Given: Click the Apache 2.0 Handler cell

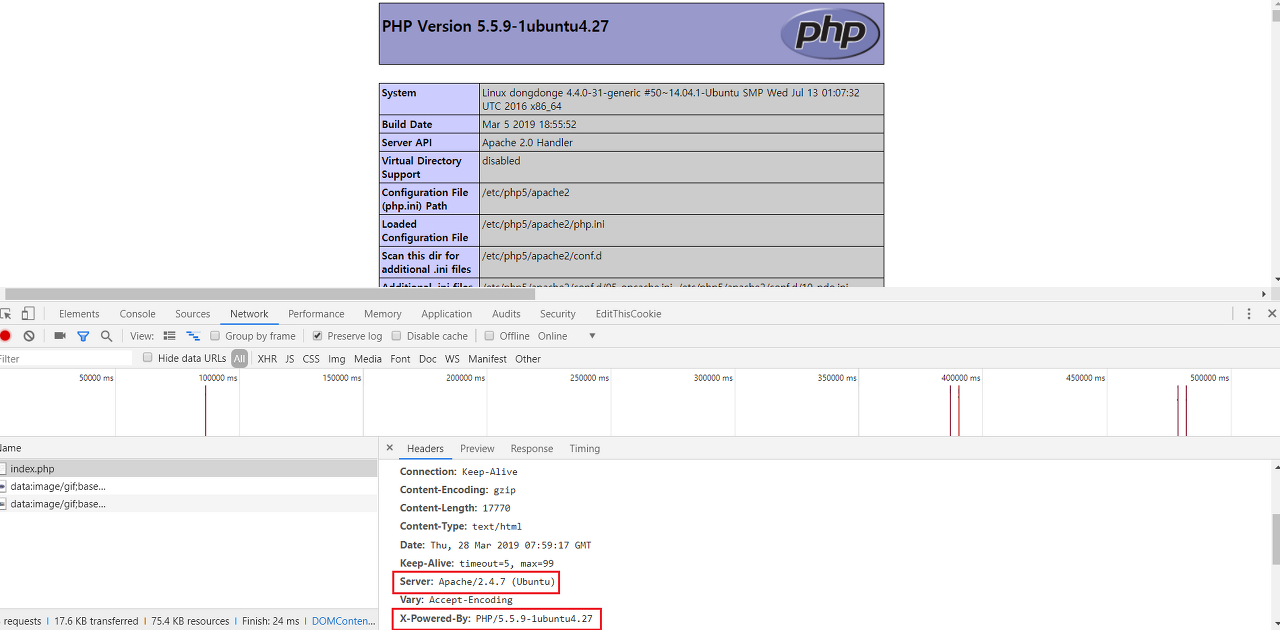Looking at the screenshot, I should click(x=682, y=142).
